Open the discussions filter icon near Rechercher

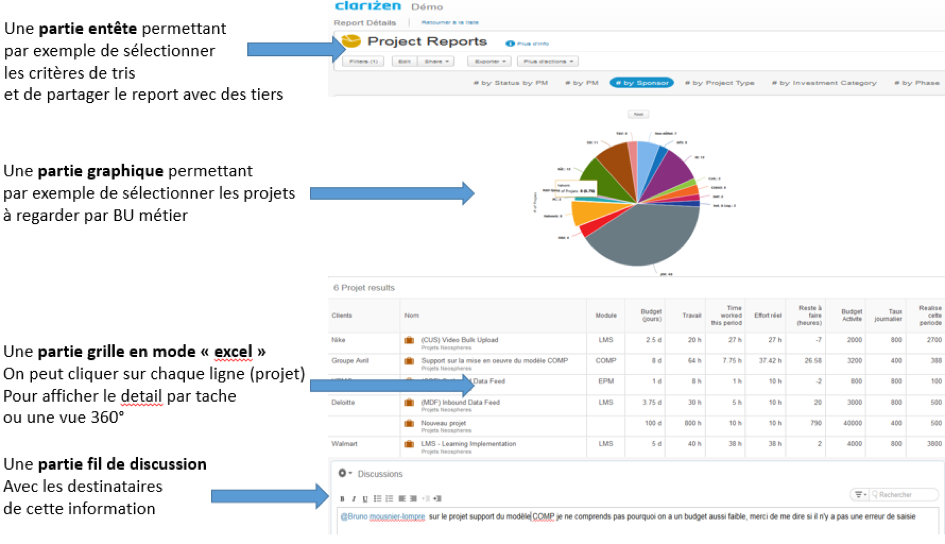(859, 495)
